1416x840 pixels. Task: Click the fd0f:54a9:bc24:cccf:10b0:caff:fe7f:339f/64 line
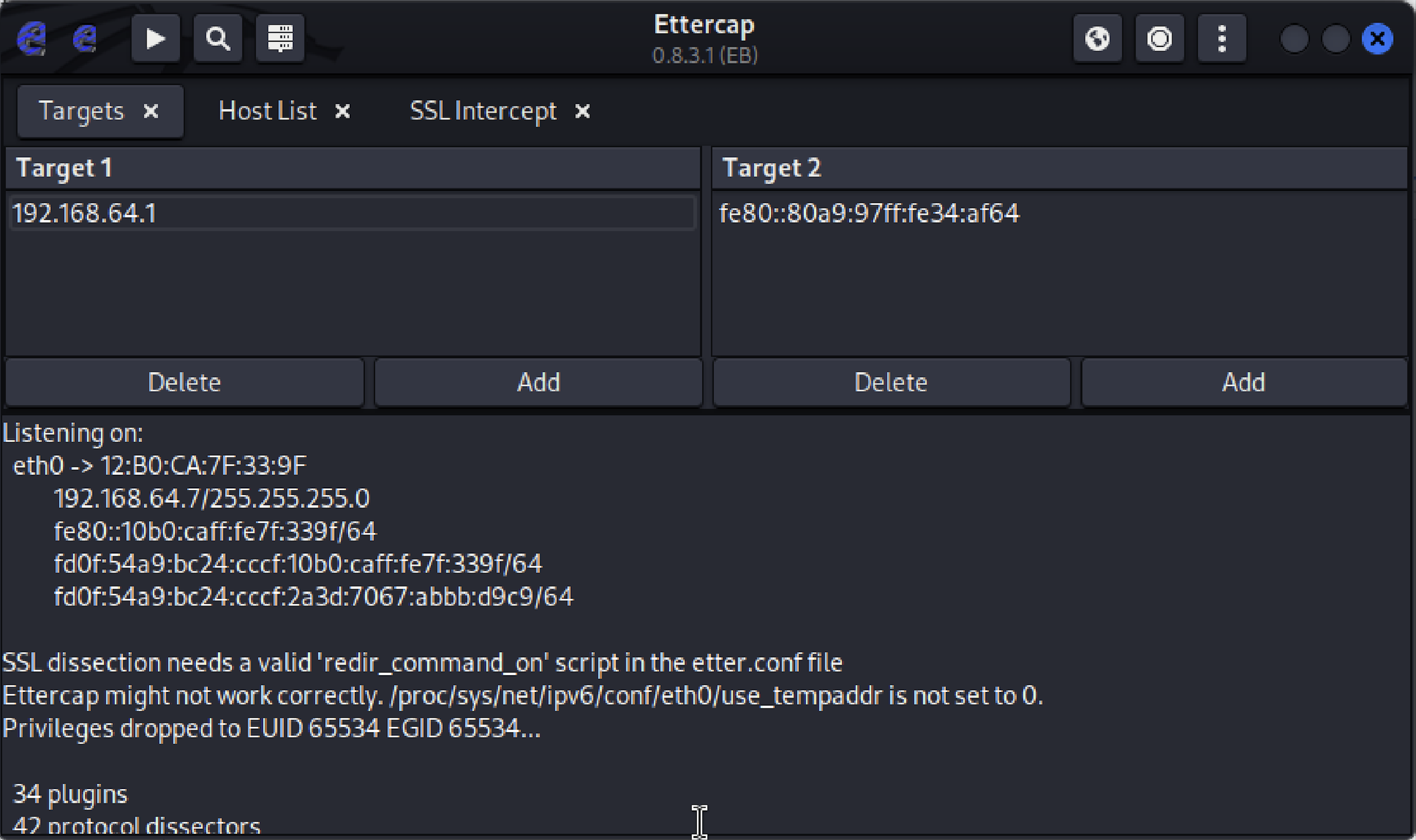pyautogui.click(x=298, y=564)
